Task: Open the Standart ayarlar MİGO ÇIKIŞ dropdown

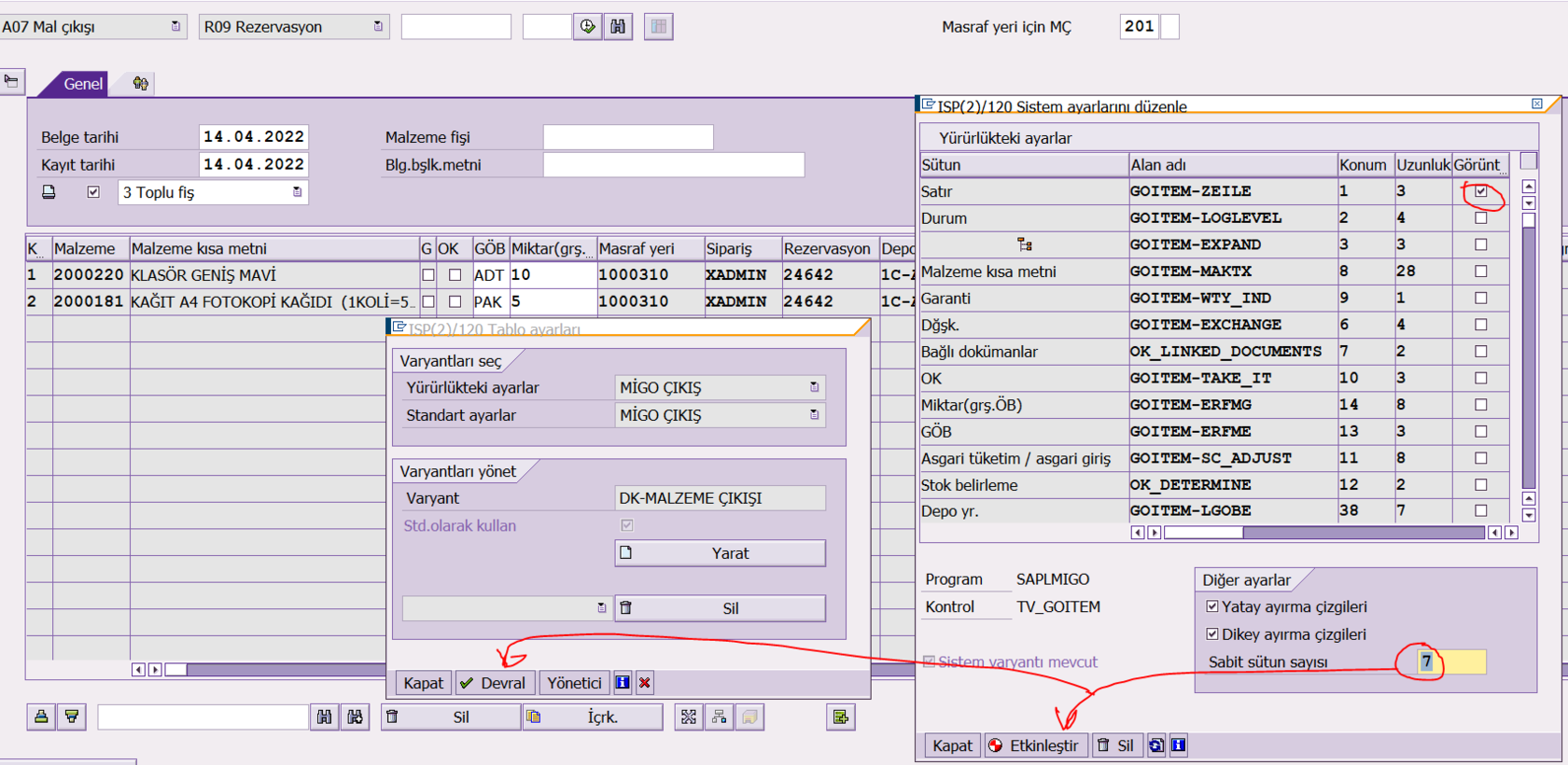Action: tap(814, 415)
